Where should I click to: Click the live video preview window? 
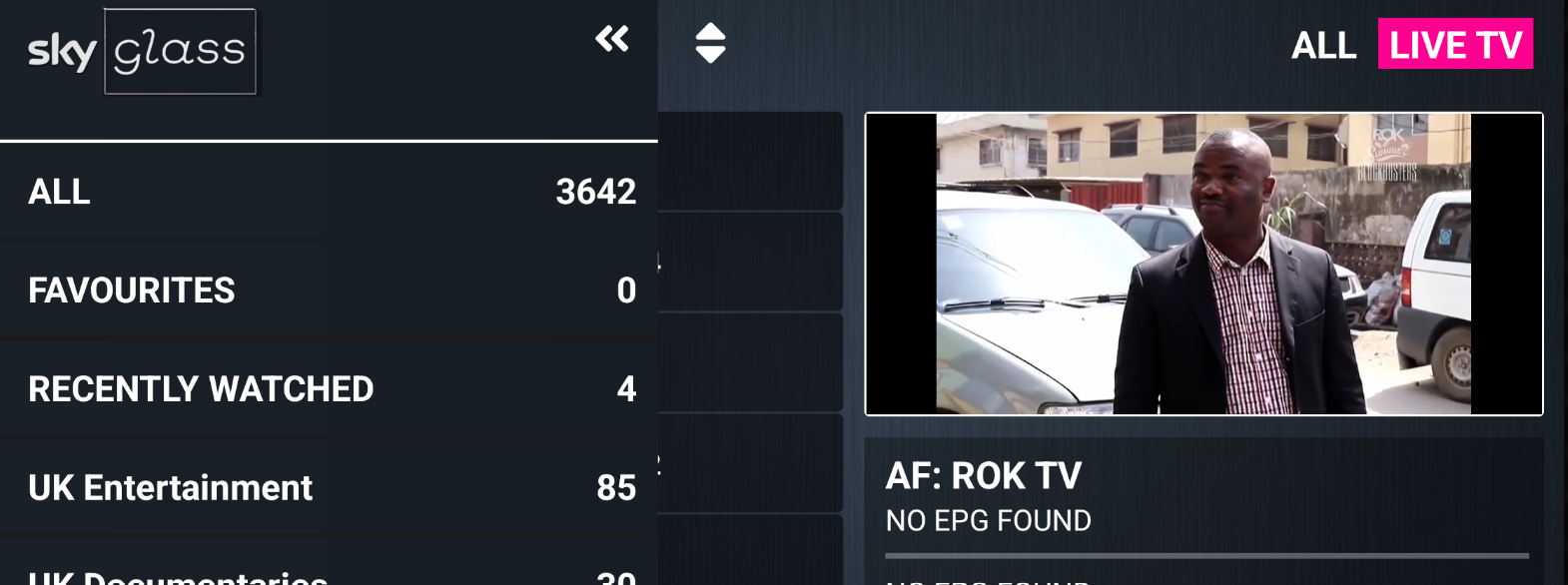tap(1203, 264)
